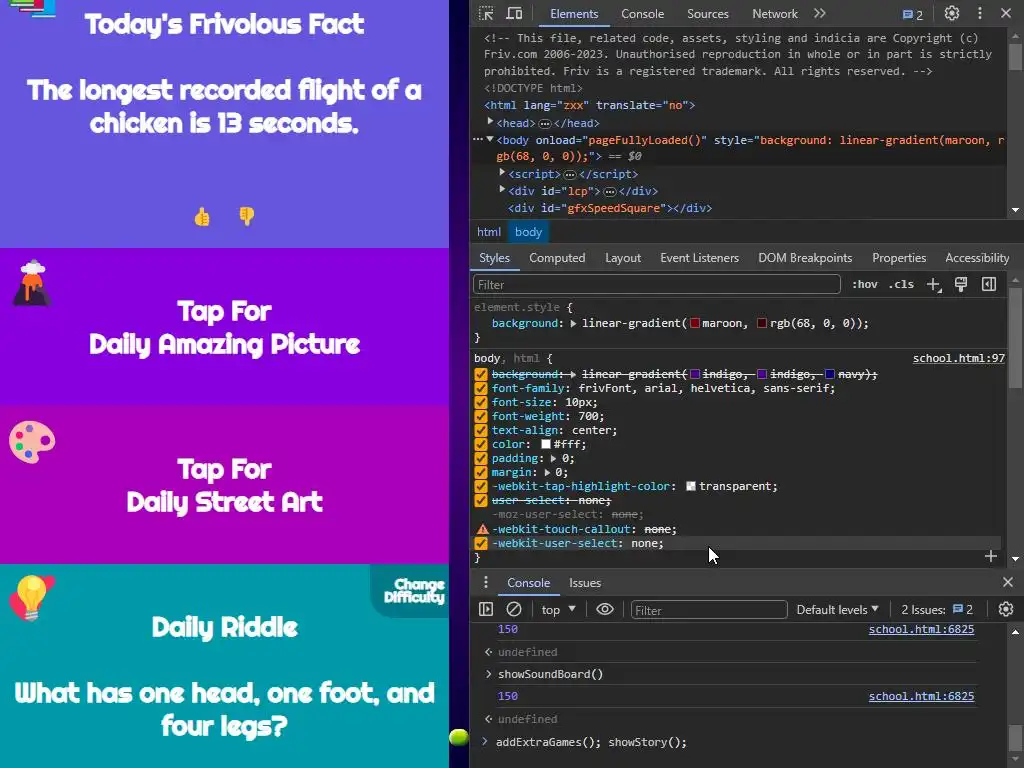Create live expression eye icon
Image resolution: width=1024 pixels, height=768 pixels.
[x=605, y=609]
